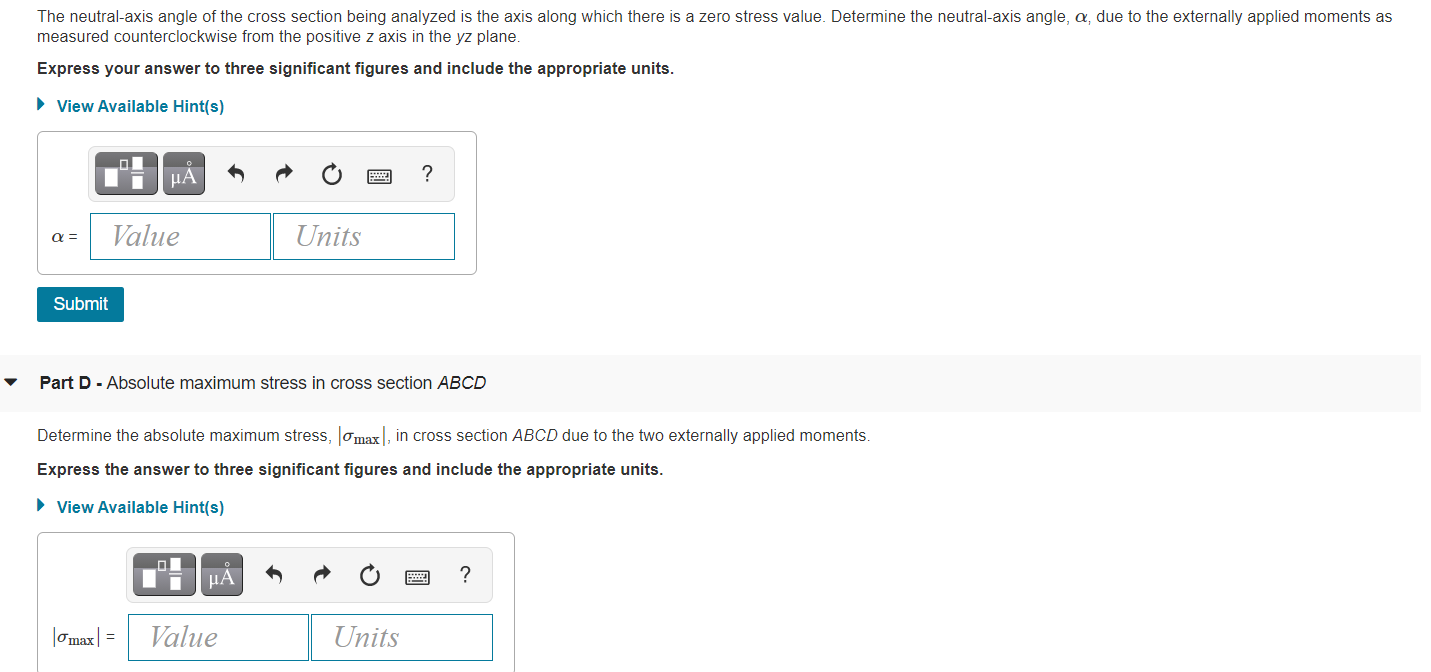This screenshot has height=672, width=1431.
Task: Collapse Part D using its disclosure triangle
Action: (11, 380)
